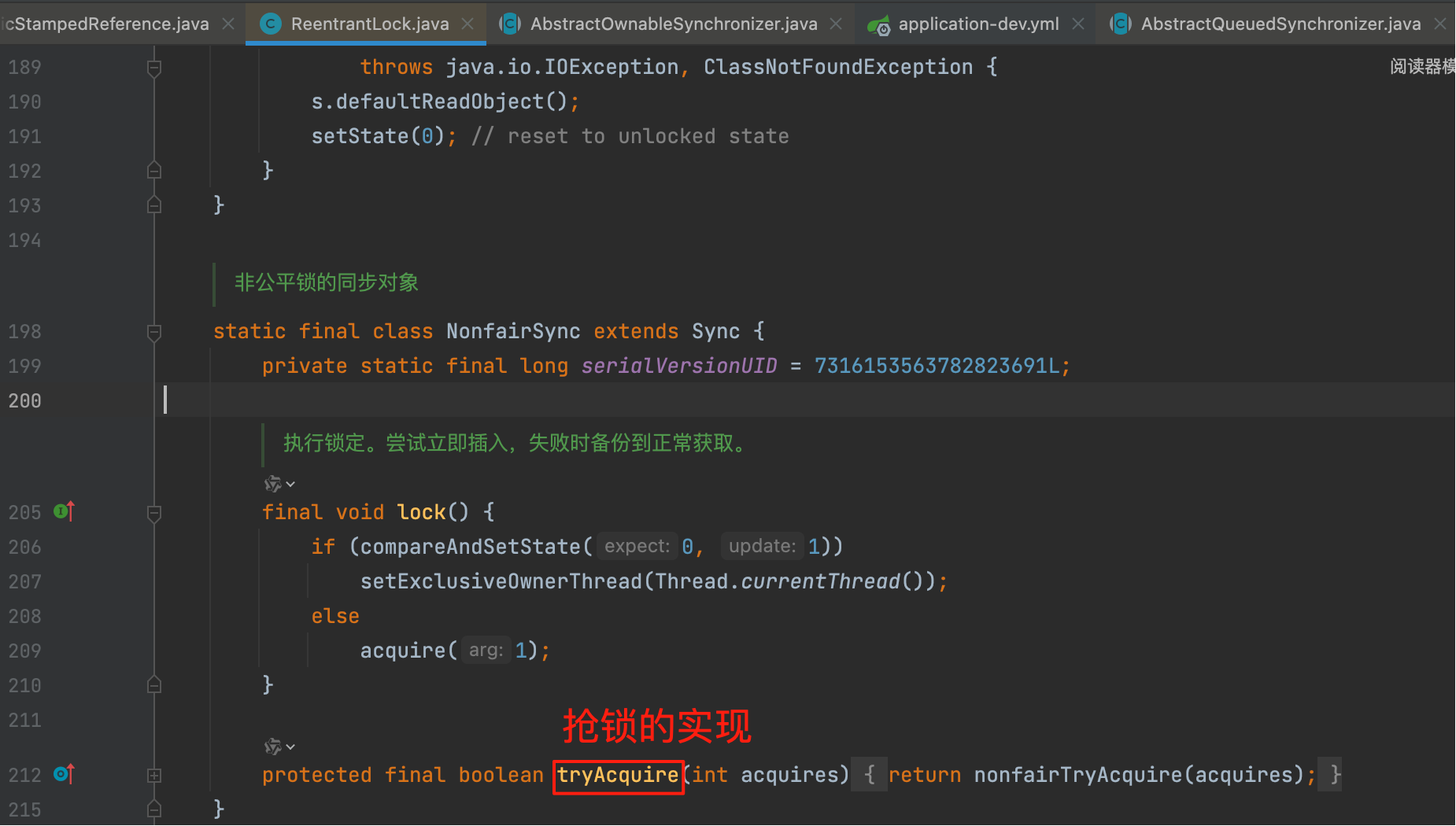Click the ReentrantLock.java class file icon
Viewport: 1456px width, 826px height.
270,24
